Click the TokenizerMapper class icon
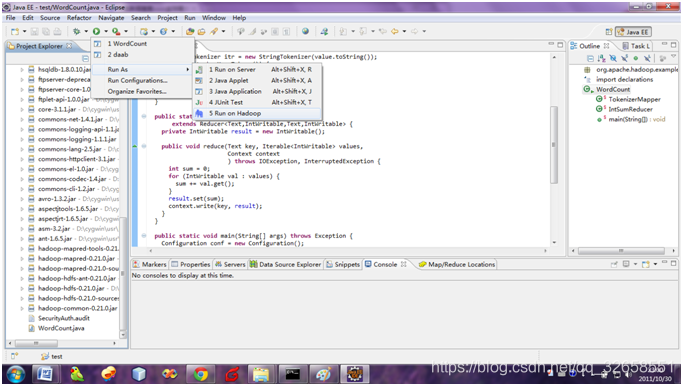 (600, 99)
